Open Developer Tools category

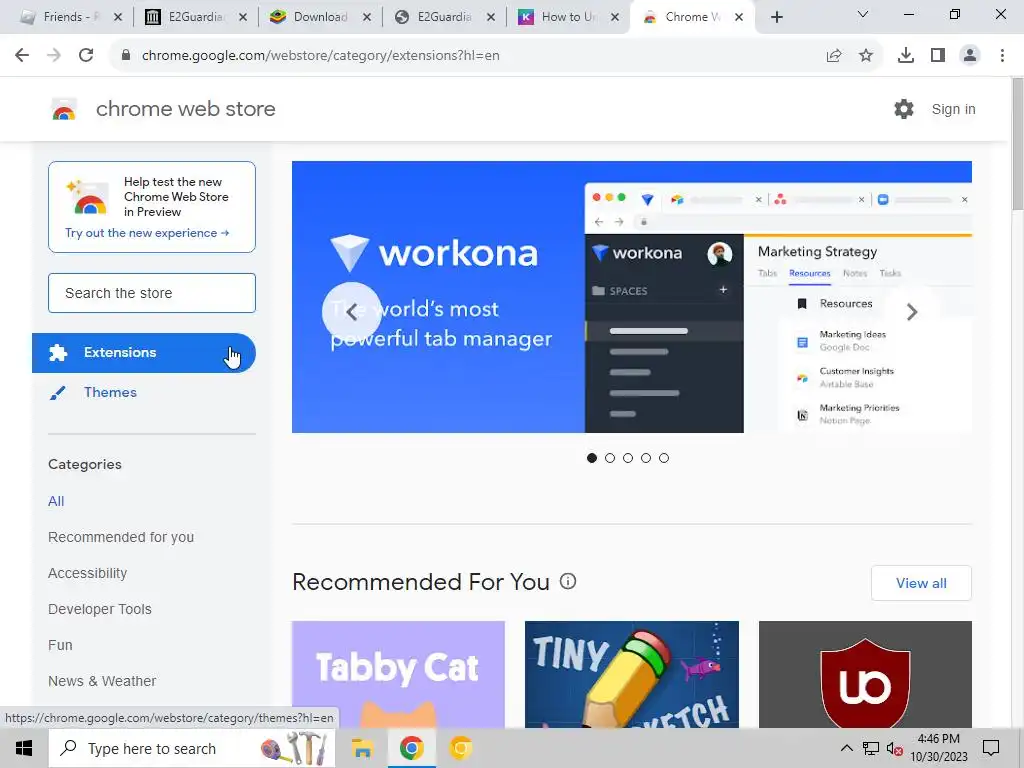pyautogui.click(x=100, y=609)
